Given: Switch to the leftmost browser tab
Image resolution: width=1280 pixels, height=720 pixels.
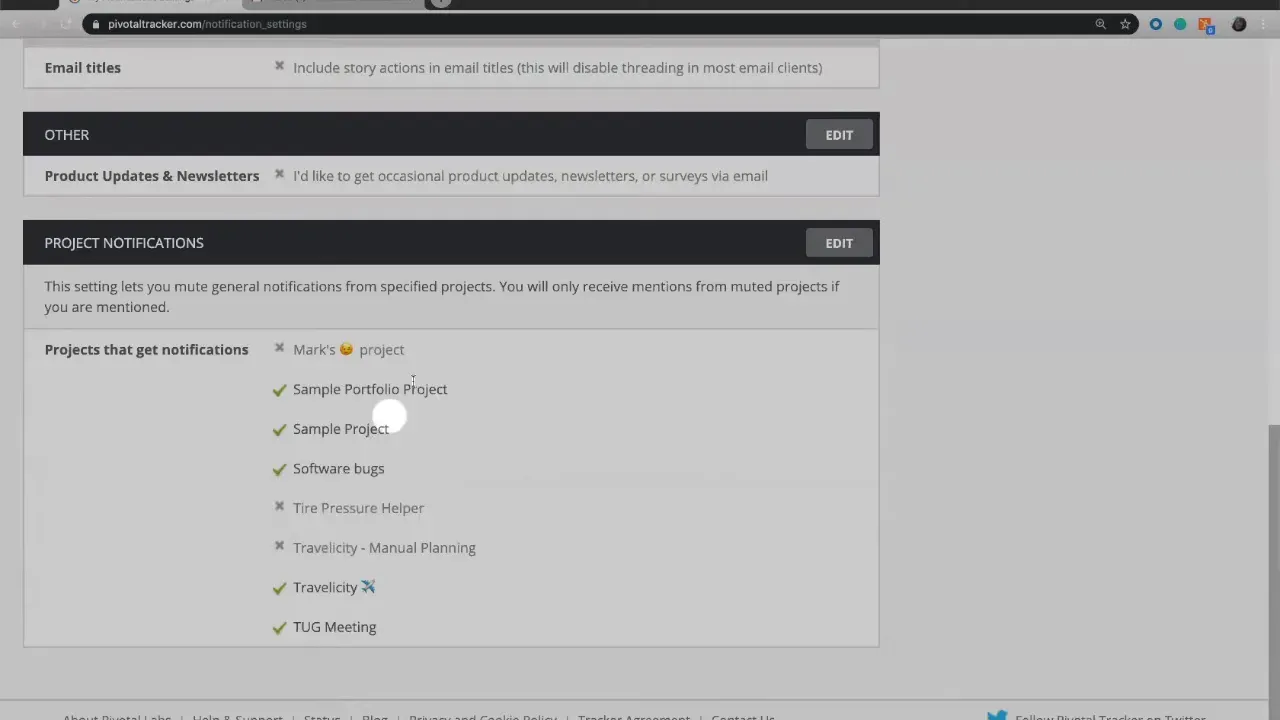Looking at the screenshot, I should click(x=30, y=4).
